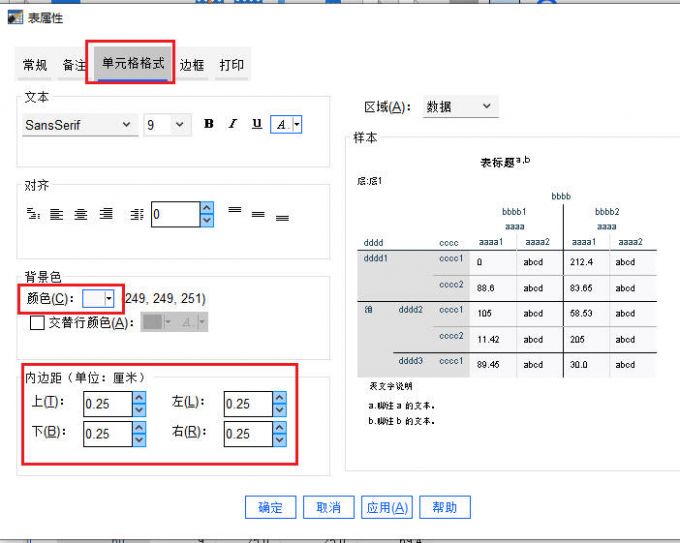Screen dimensions: 680x543
Task: Select the 单元格格式 tab
Action: (x=133, y=63)
